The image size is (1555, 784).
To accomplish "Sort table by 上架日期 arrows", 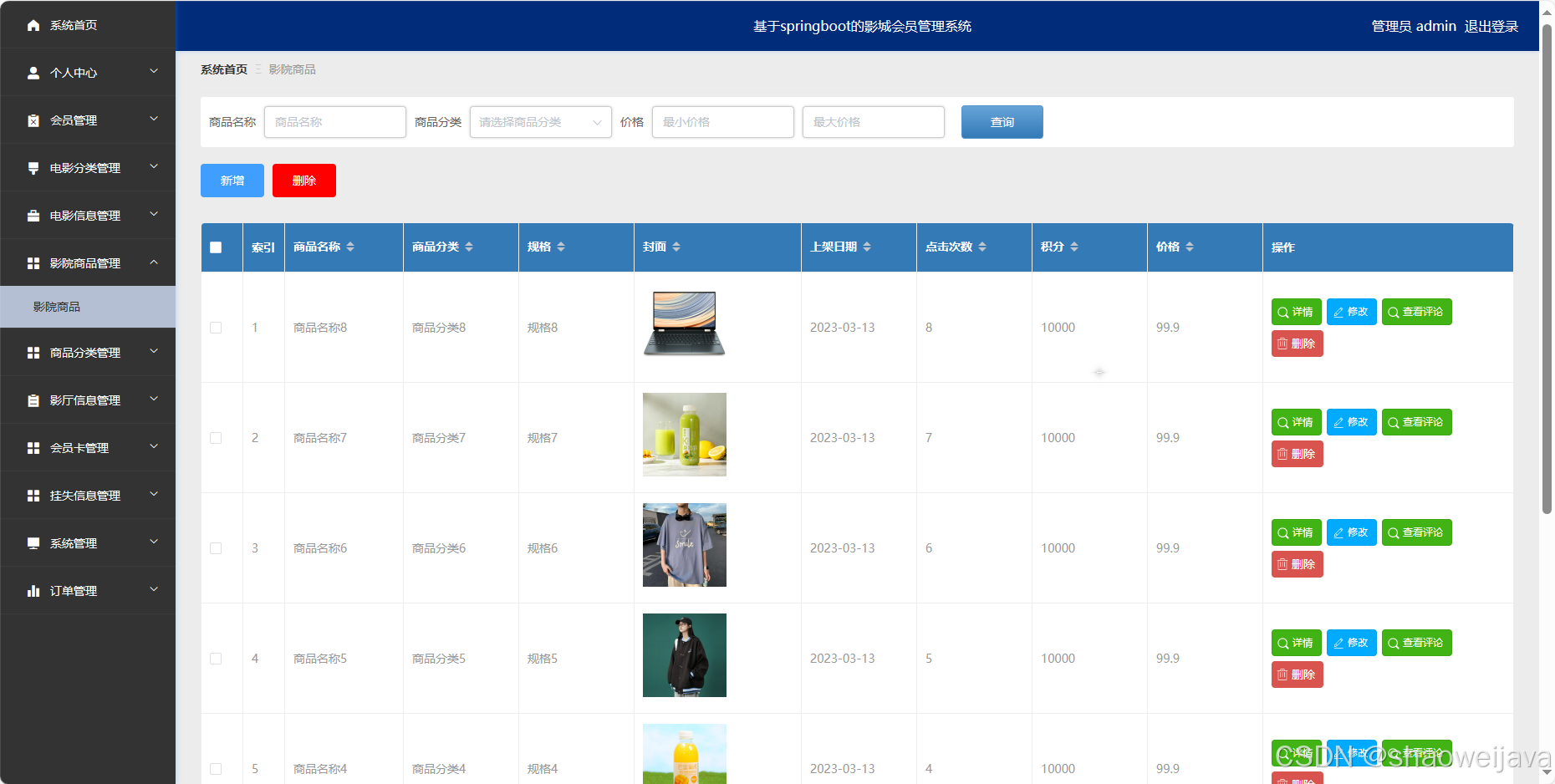I will pyautogui.click(x=867, y=247).
